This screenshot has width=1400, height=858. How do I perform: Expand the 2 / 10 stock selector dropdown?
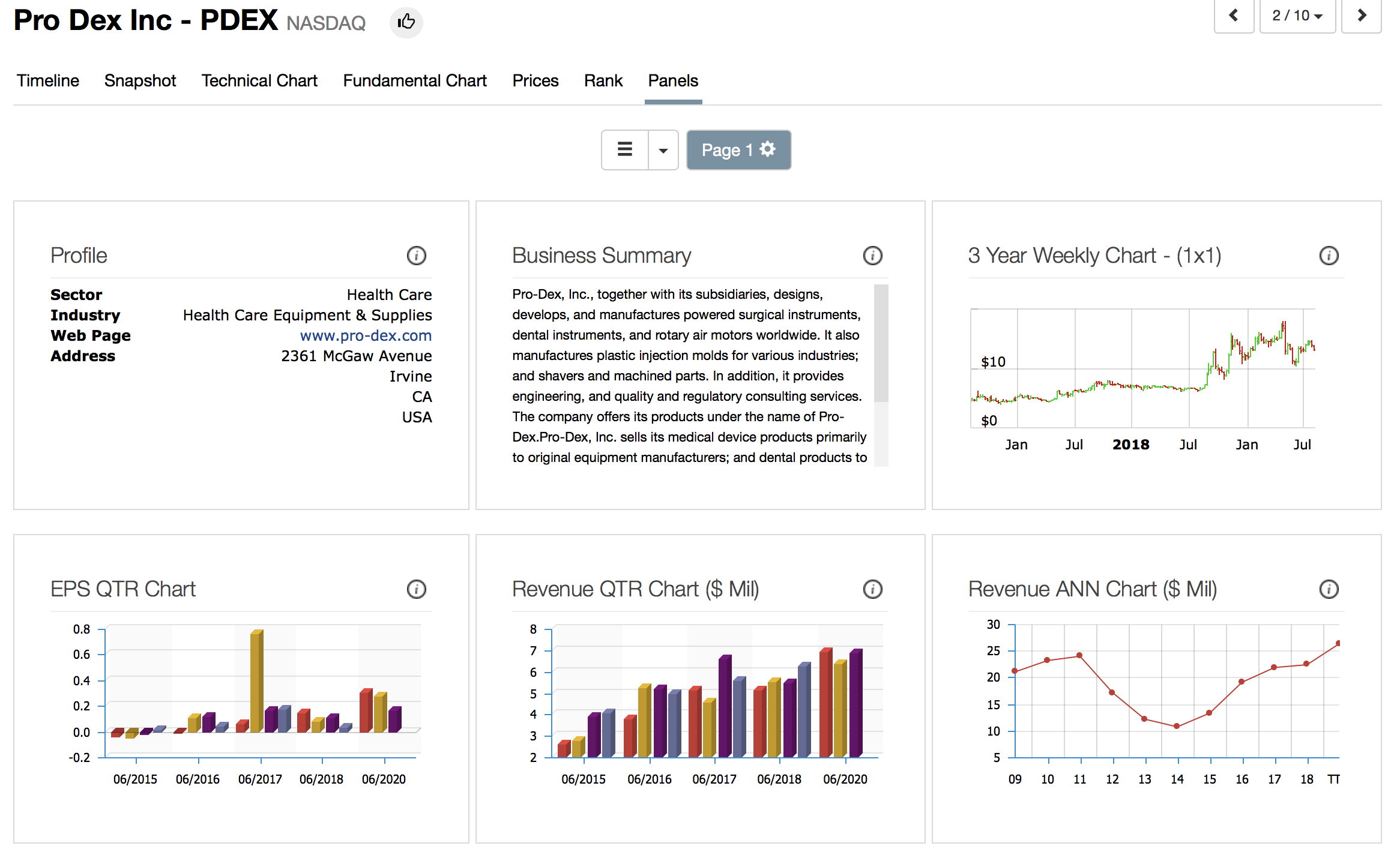1297,16
